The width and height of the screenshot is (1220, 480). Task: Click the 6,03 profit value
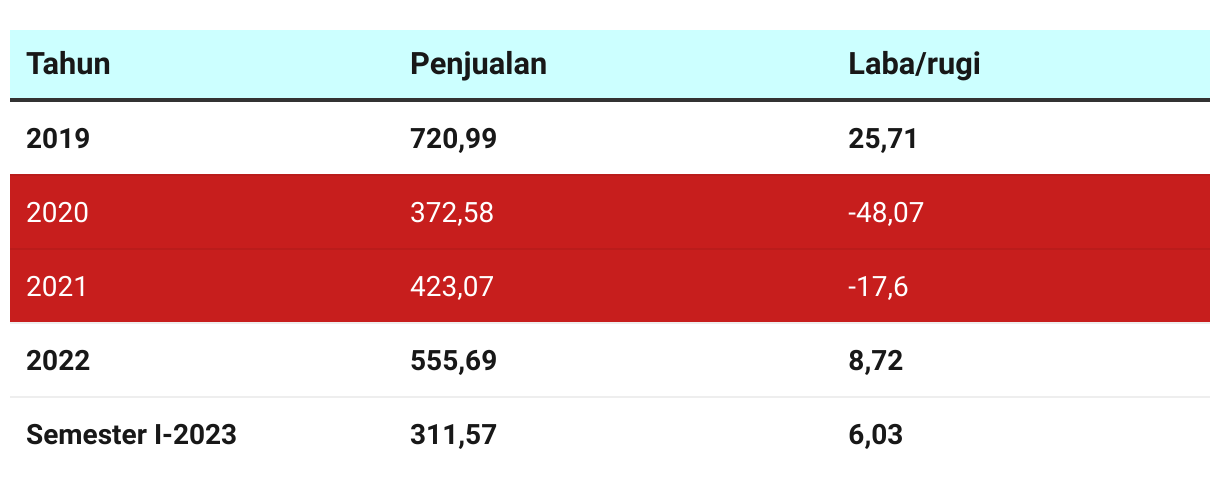click(875, 435)
